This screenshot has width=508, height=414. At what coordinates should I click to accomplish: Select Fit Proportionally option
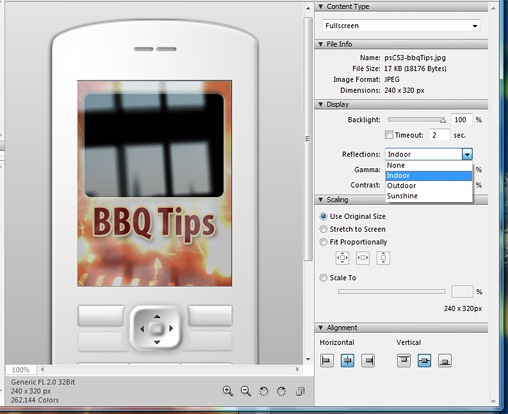pos(323,242)
